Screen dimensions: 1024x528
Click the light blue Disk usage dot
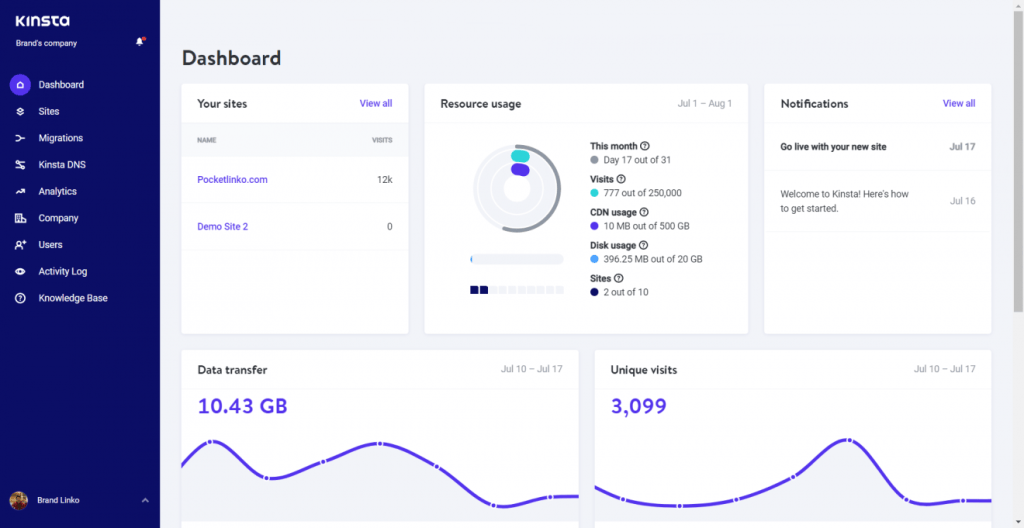(594, 259)
